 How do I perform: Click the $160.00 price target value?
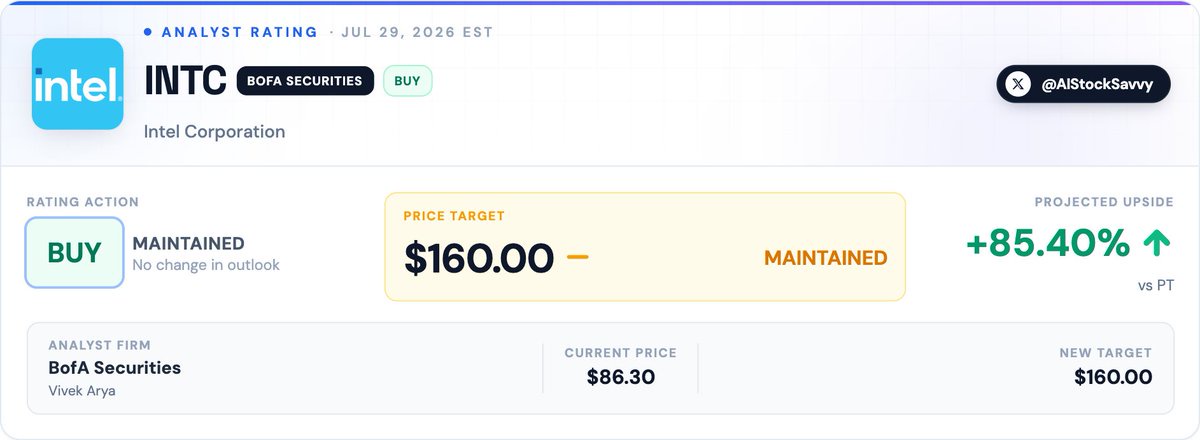[x=478, y=257]
